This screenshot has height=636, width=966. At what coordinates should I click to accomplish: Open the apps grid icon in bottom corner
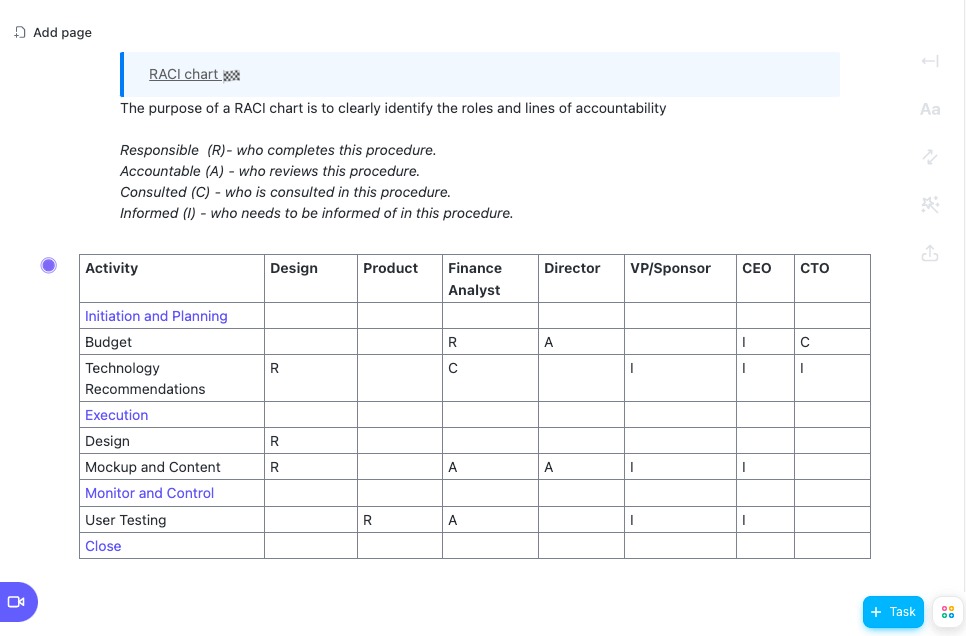(947, 612)
